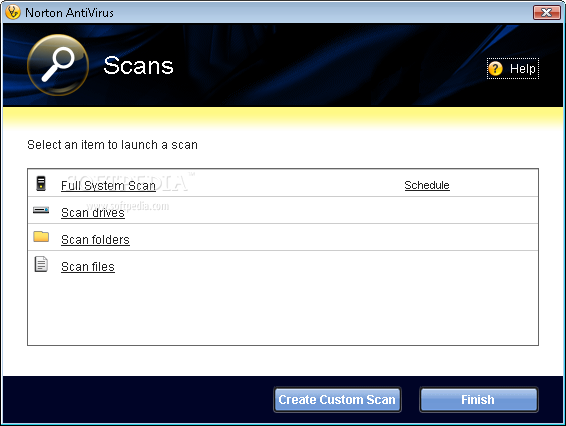566x426 pixels.
Task: Click the Full System Scan computer icon
Action: [x=41, y=183]
